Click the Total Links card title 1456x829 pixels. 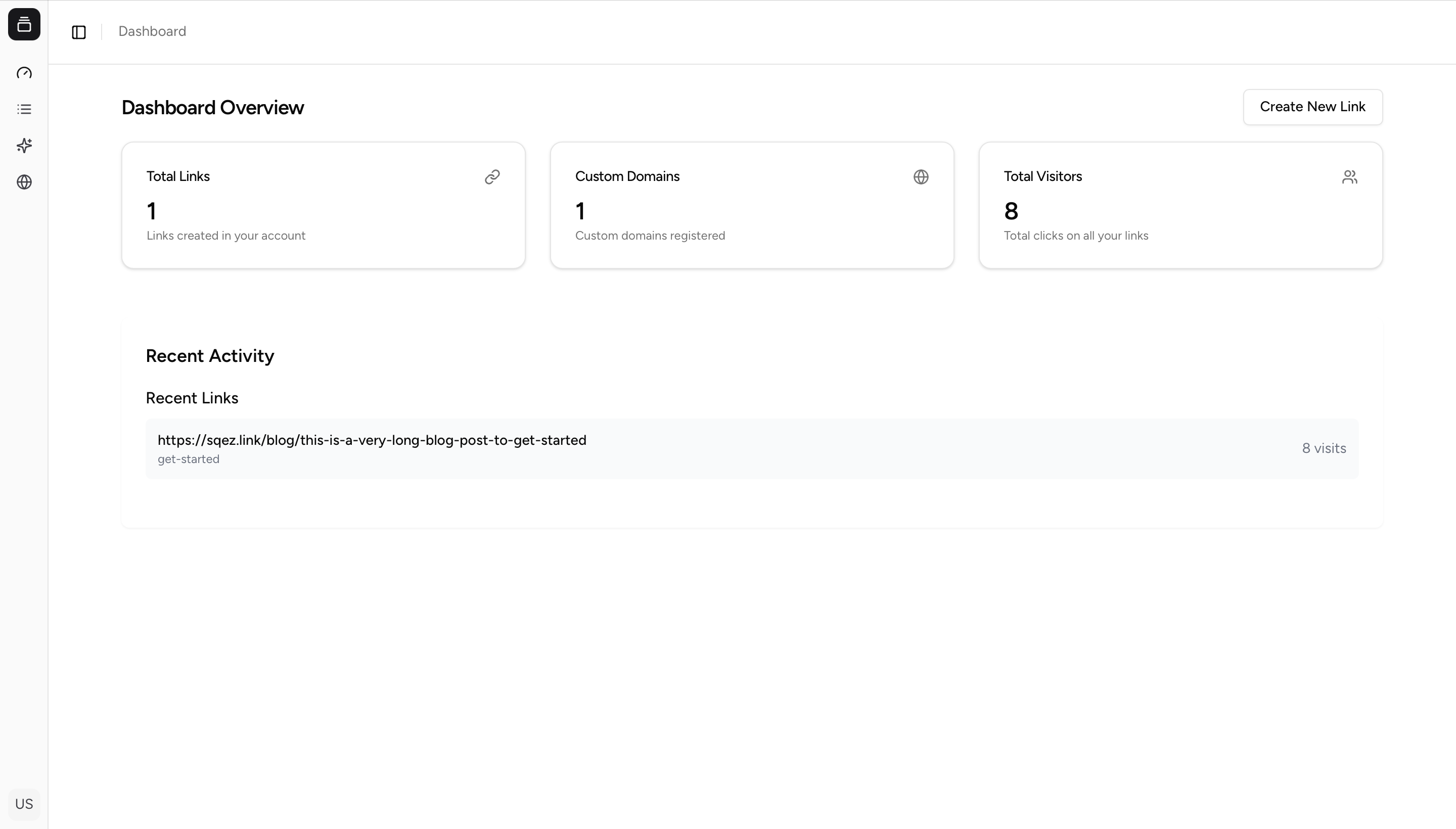click(x=177, y=176)
